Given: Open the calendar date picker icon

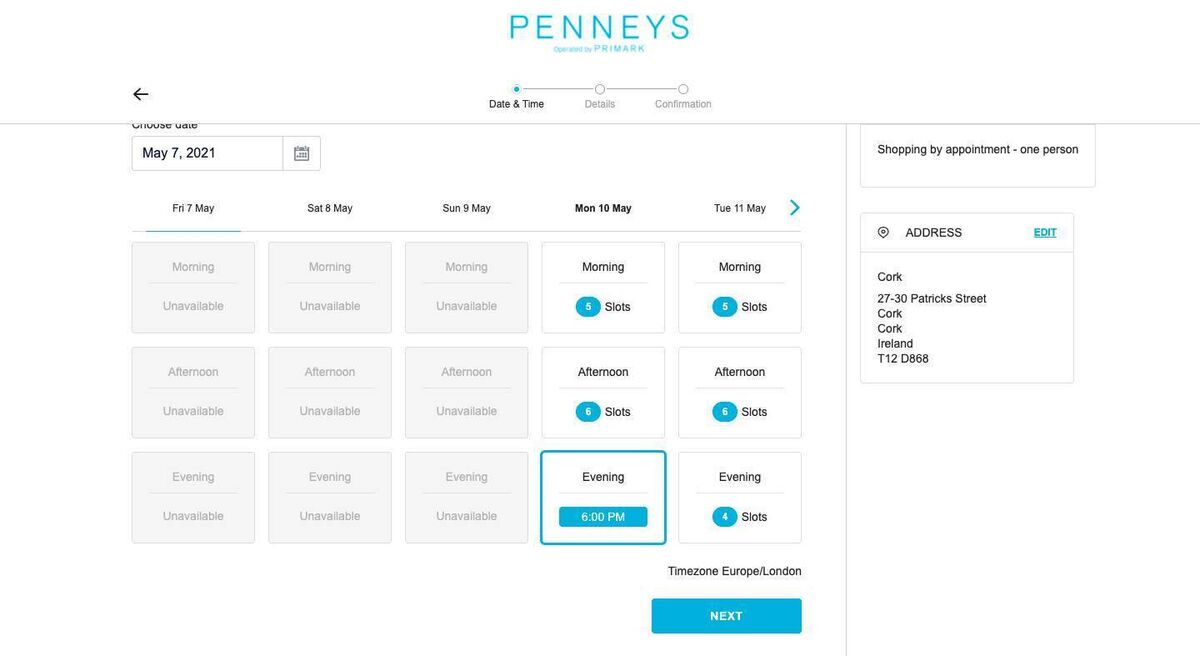Looking at the screenshot, I should point(301,153).
